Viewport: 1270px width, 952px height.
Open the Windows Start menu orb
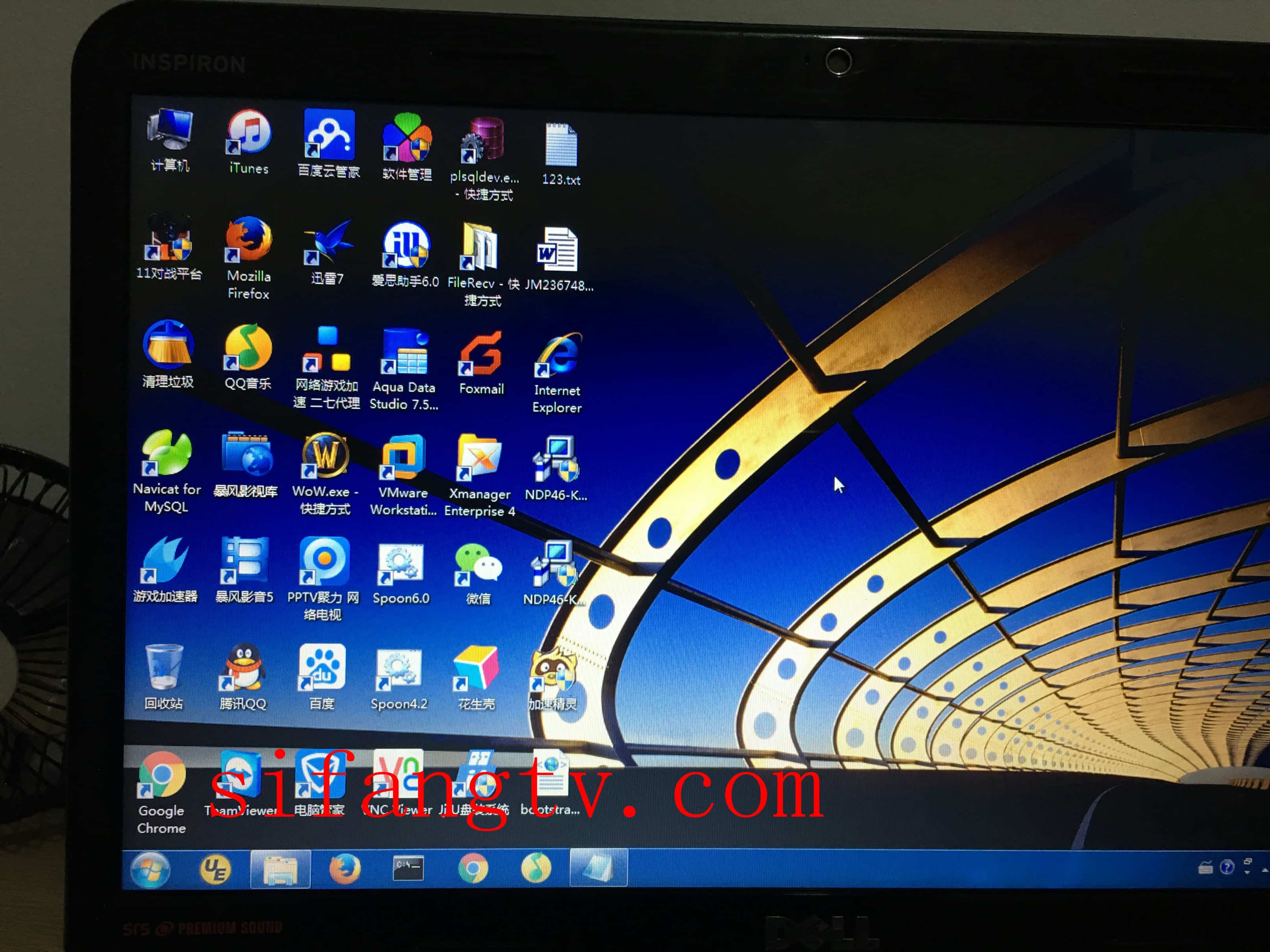[x=150, y=869]
